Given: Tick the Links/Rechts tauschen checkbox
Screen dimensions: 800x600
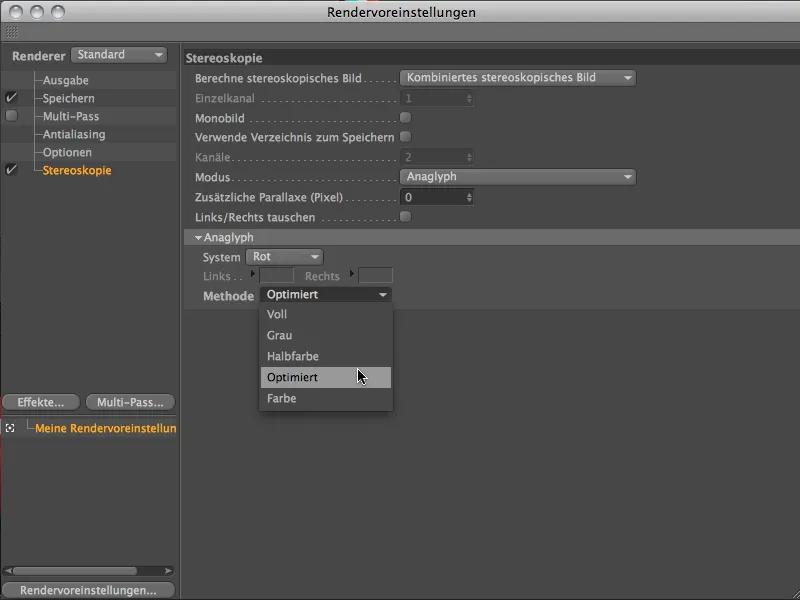Looking at the screenshot, I should click(405, 217).
